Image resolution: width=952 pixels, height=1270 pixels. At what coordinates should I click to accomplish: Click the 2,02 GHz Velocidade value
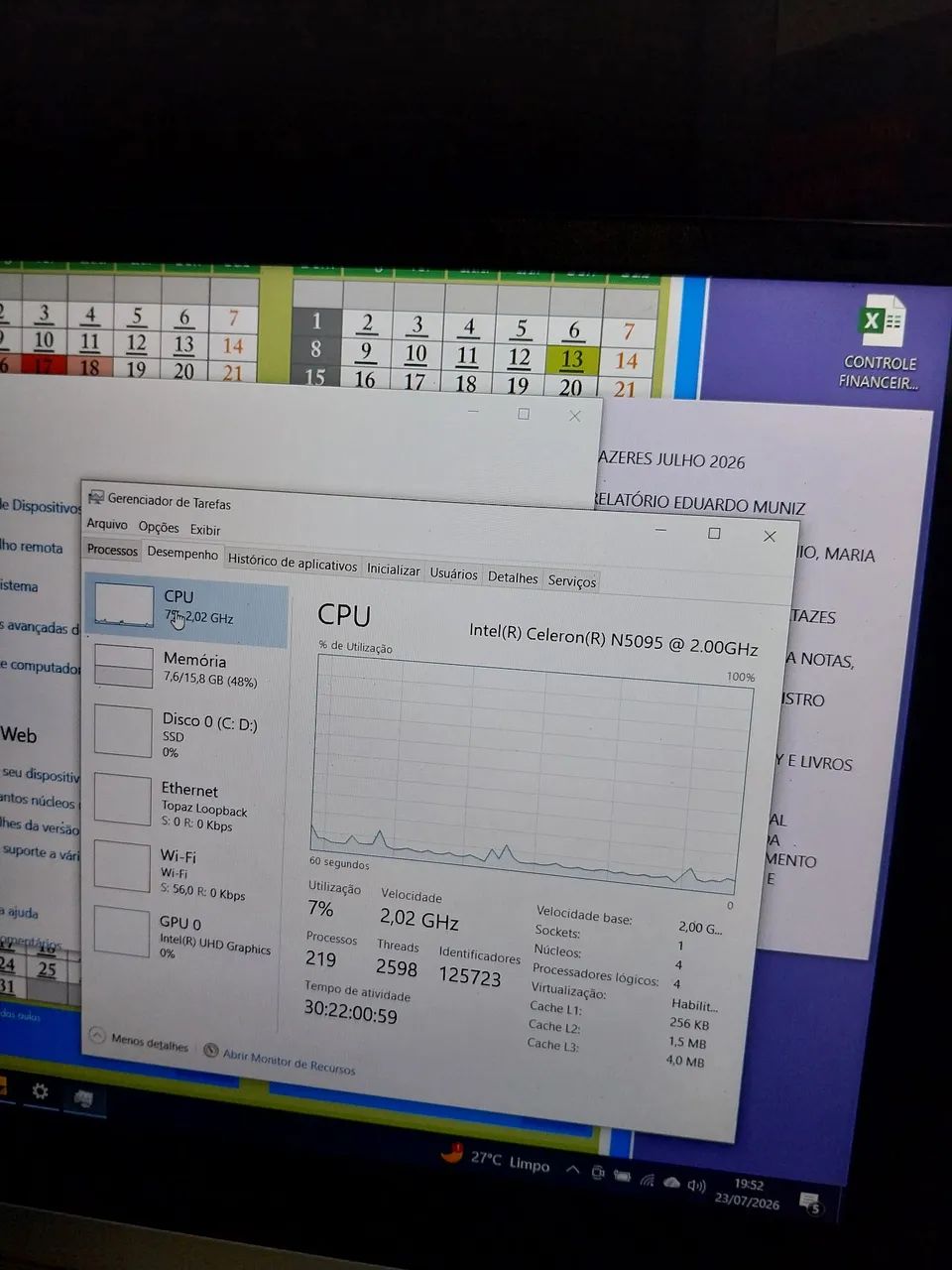coord(419,919)
